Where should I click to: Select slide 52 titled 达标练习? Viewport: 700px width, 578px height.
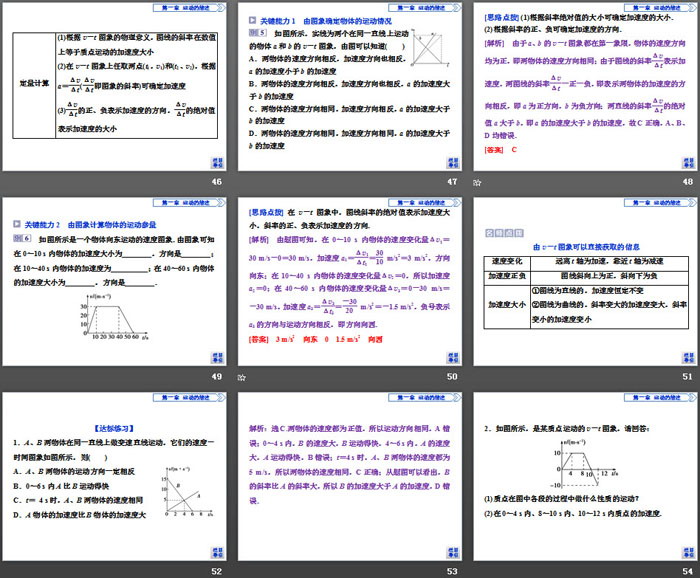point(115,476)
